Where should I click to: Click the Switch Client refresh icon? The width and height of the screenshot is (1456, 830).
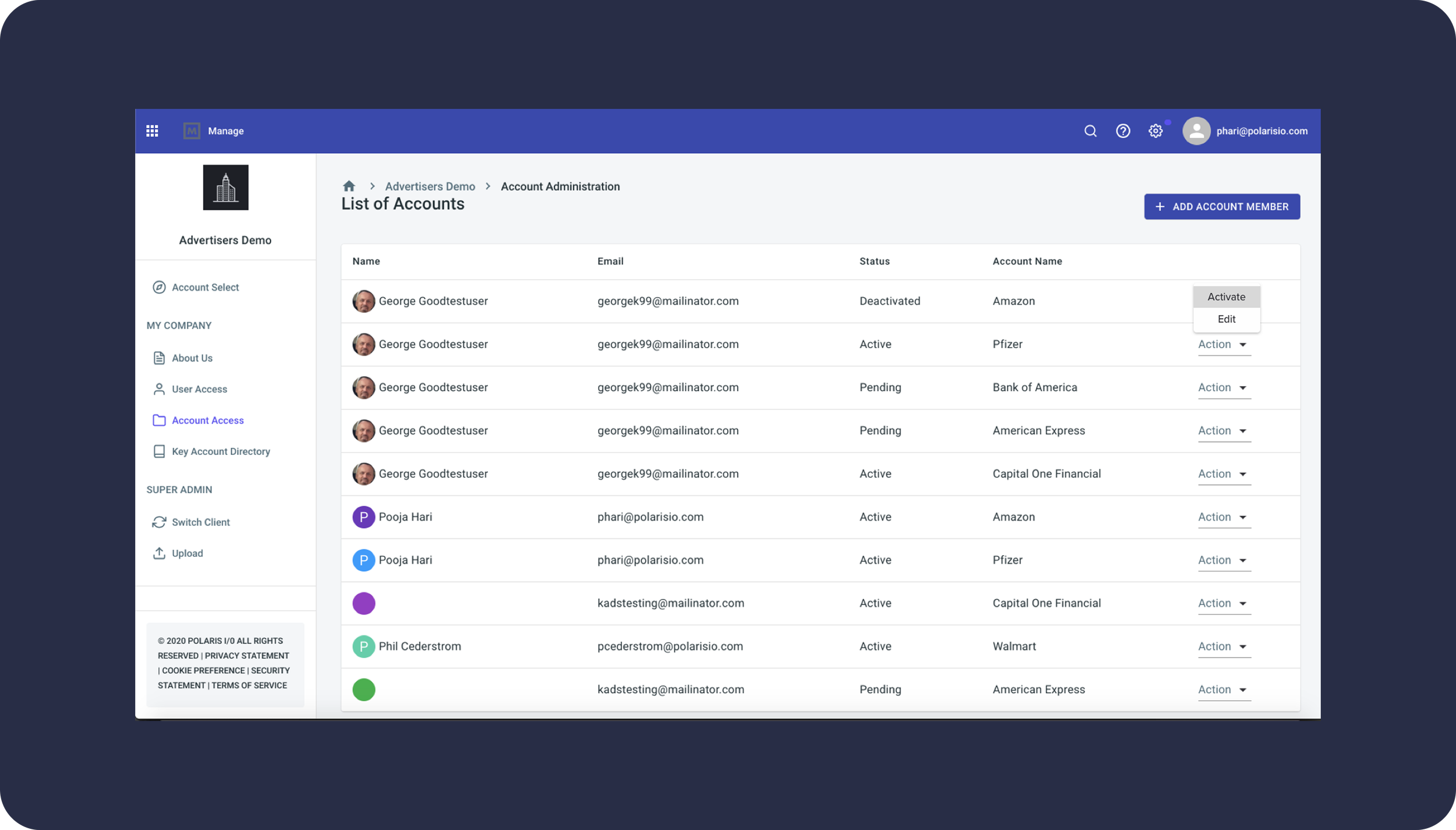(x=159, y=522)
